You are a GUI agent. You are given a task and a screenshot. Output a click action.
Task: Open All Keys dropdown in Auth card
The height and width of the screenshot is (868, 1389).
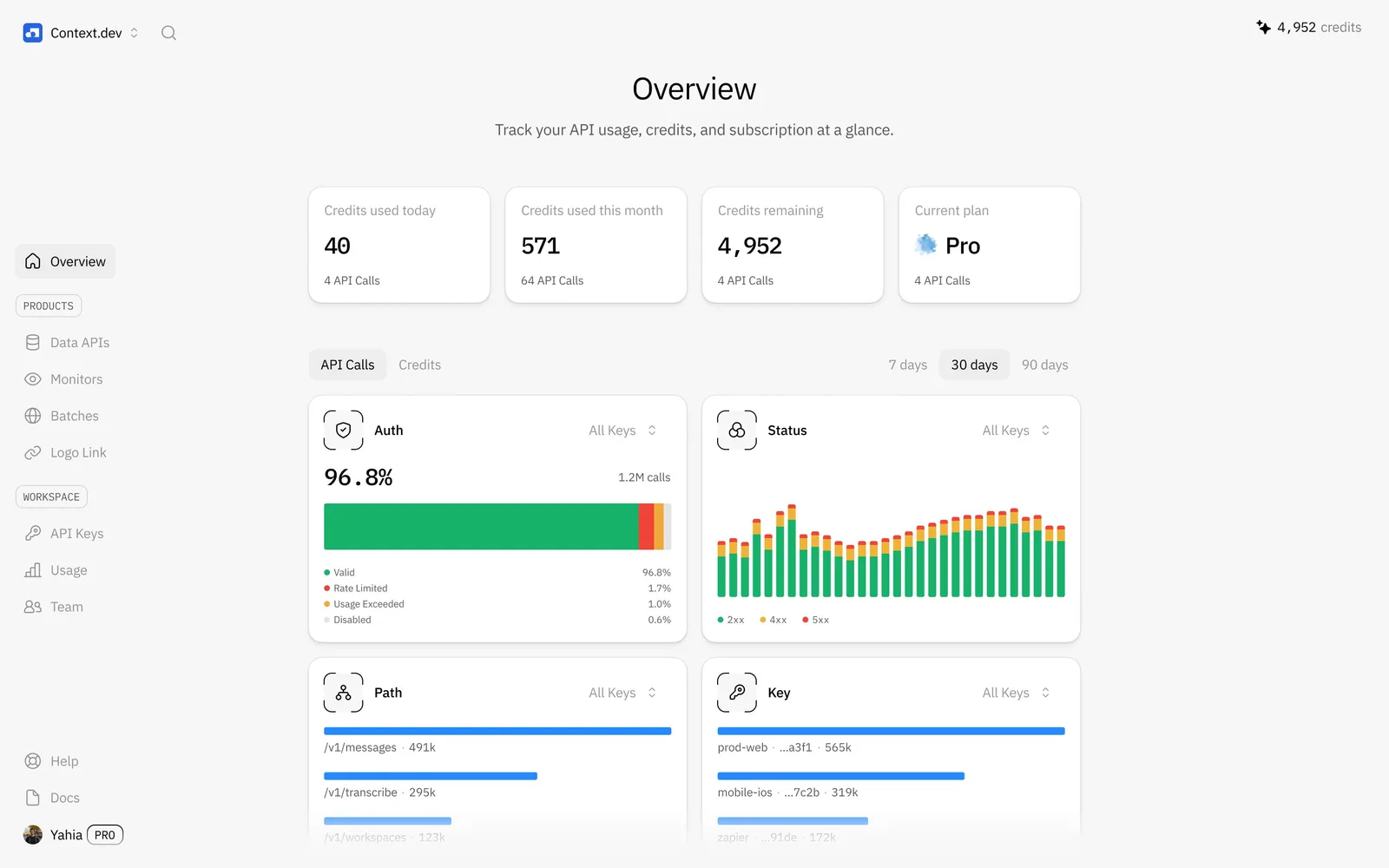click(622, 431)
